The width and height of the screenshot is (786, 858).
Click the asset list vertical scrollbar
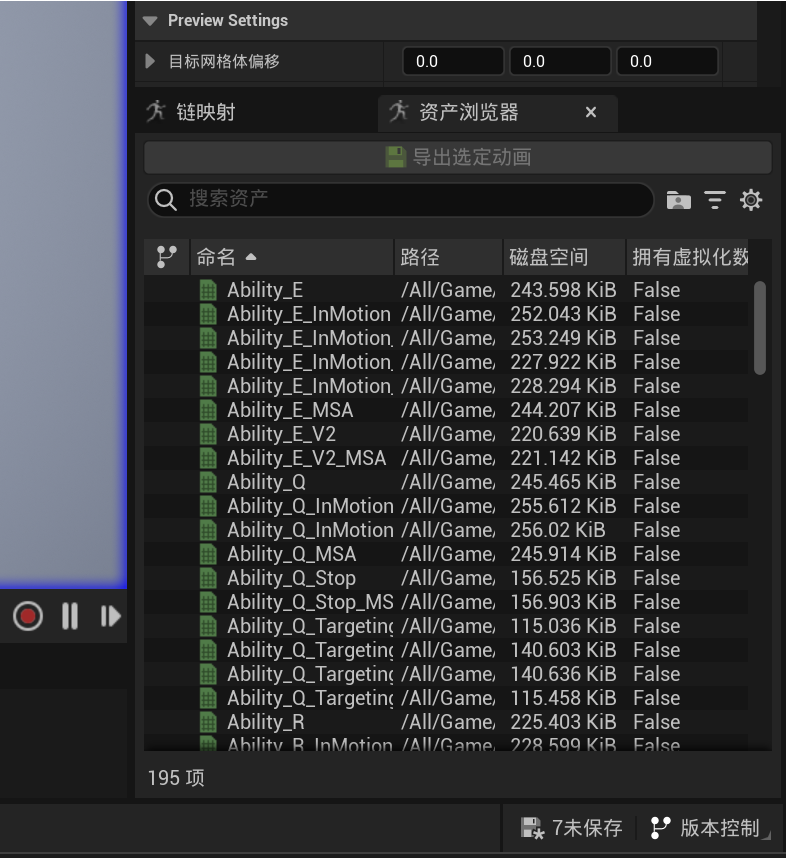point(760,328)
